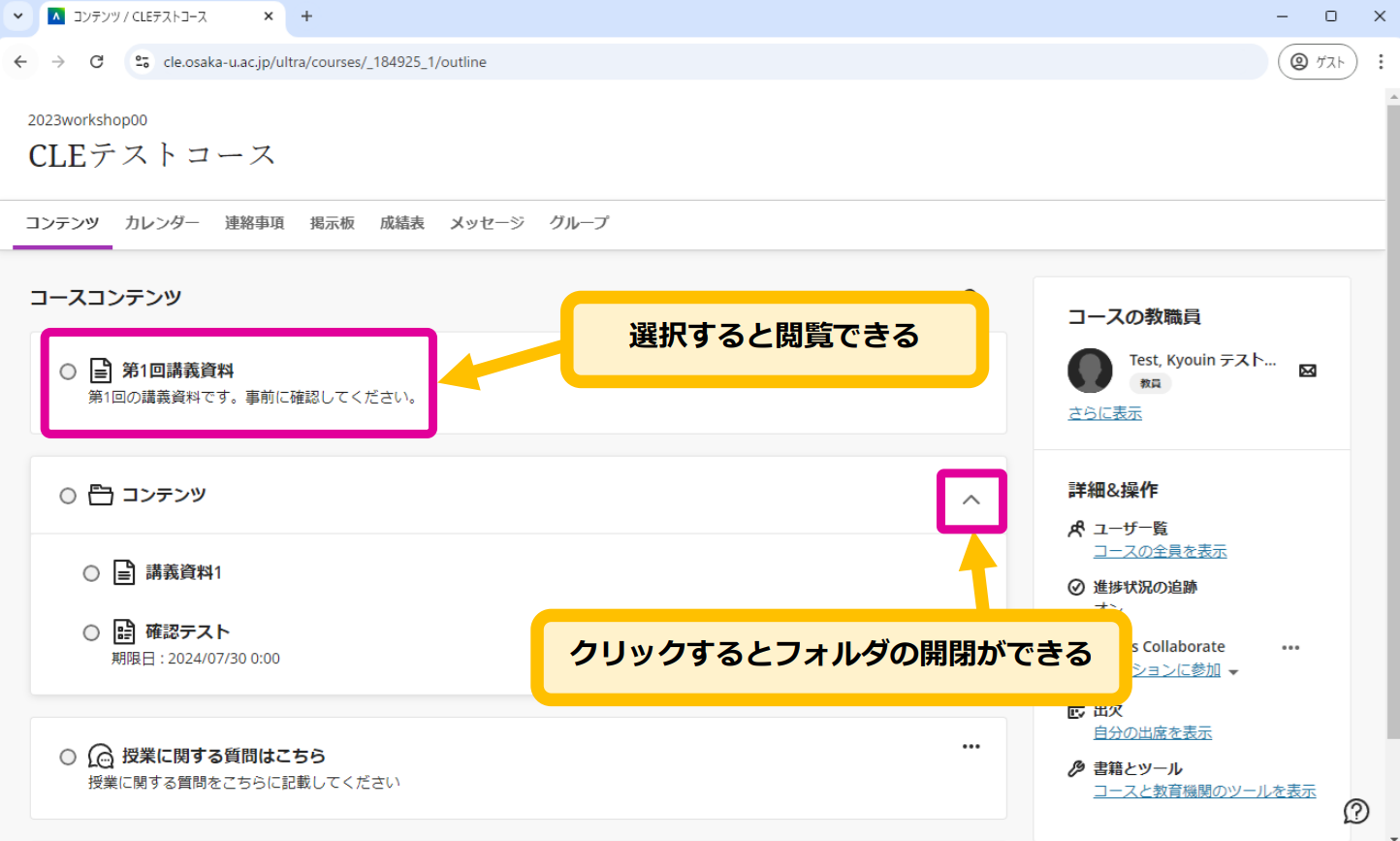Toggle the progress circle for コンテンツ folder

(68, 496)
